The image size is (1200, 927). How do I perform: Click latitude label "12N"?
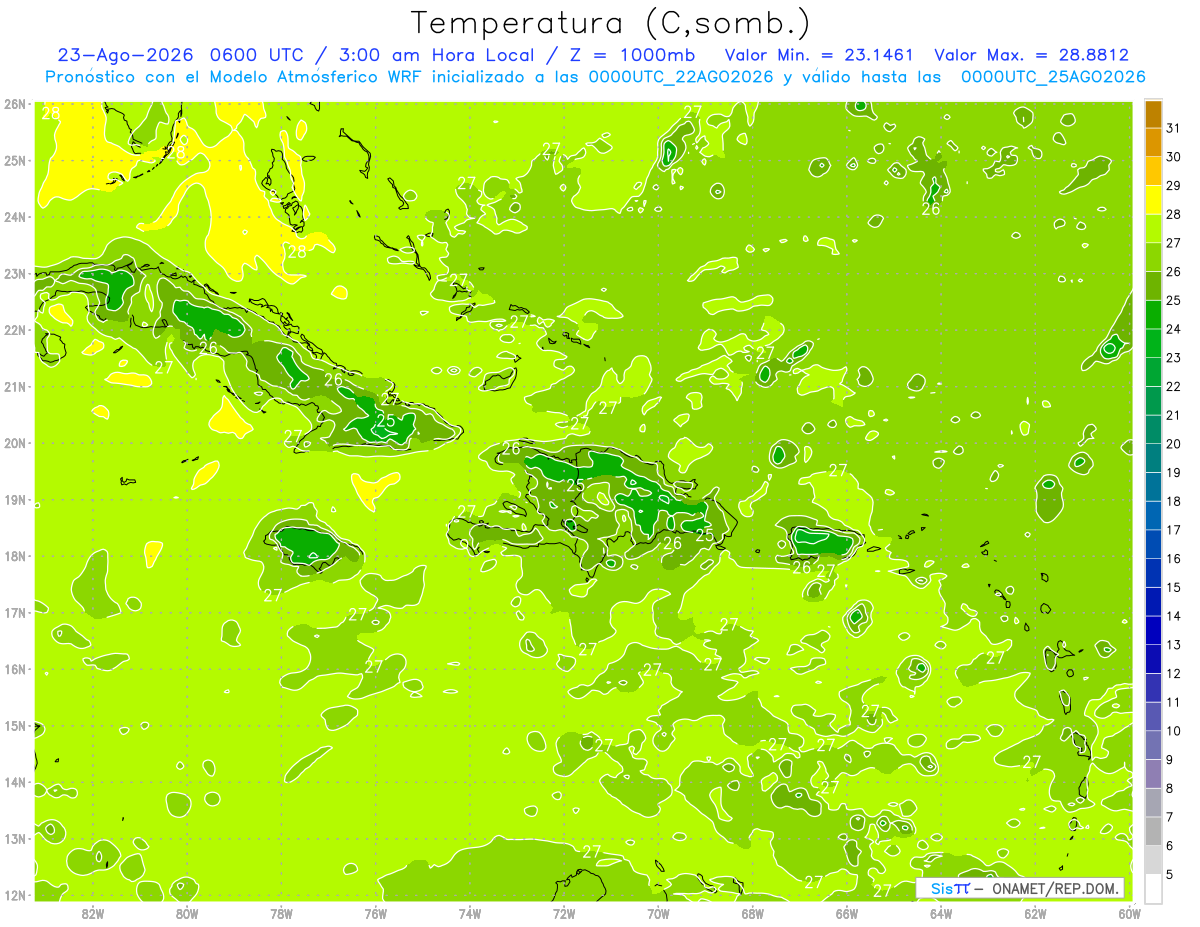(x=14, y=895)
